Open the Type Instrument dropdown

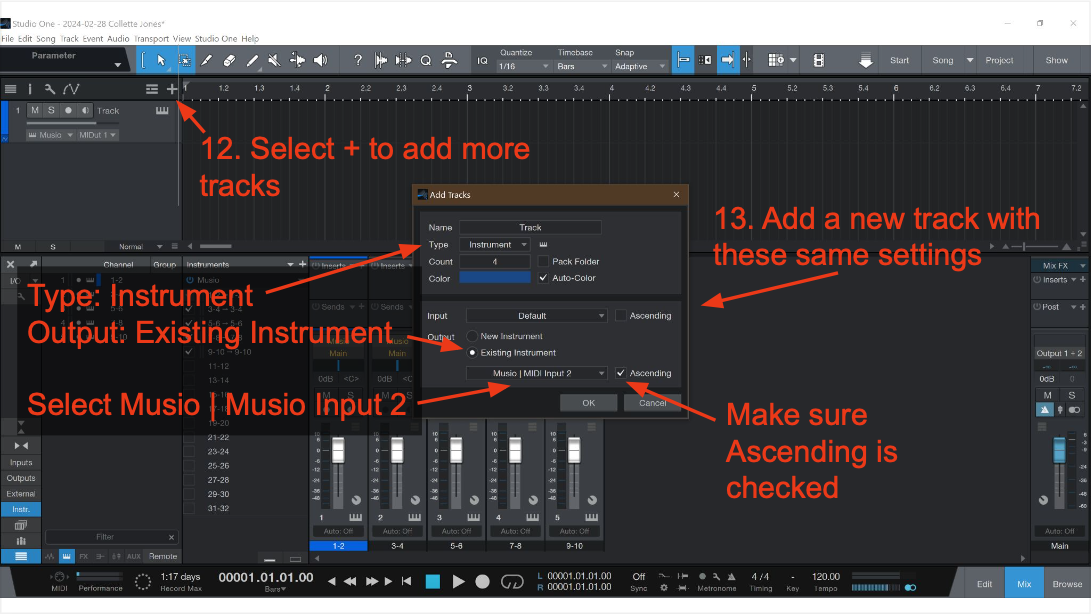tap(495, 244)
